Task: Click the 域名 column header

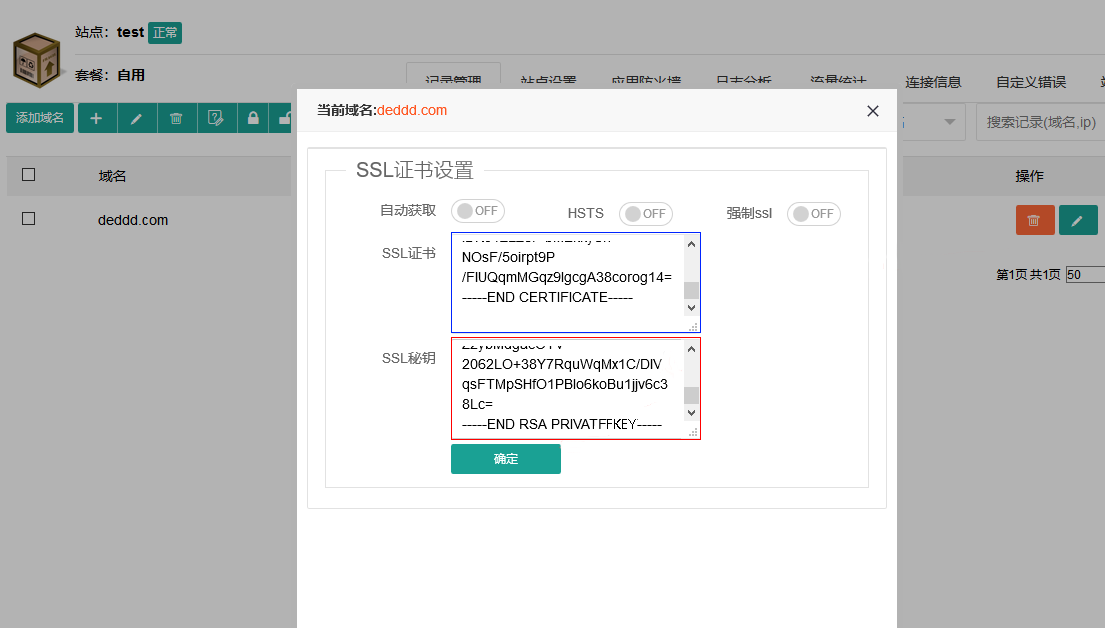Action: tap(112, 176)
